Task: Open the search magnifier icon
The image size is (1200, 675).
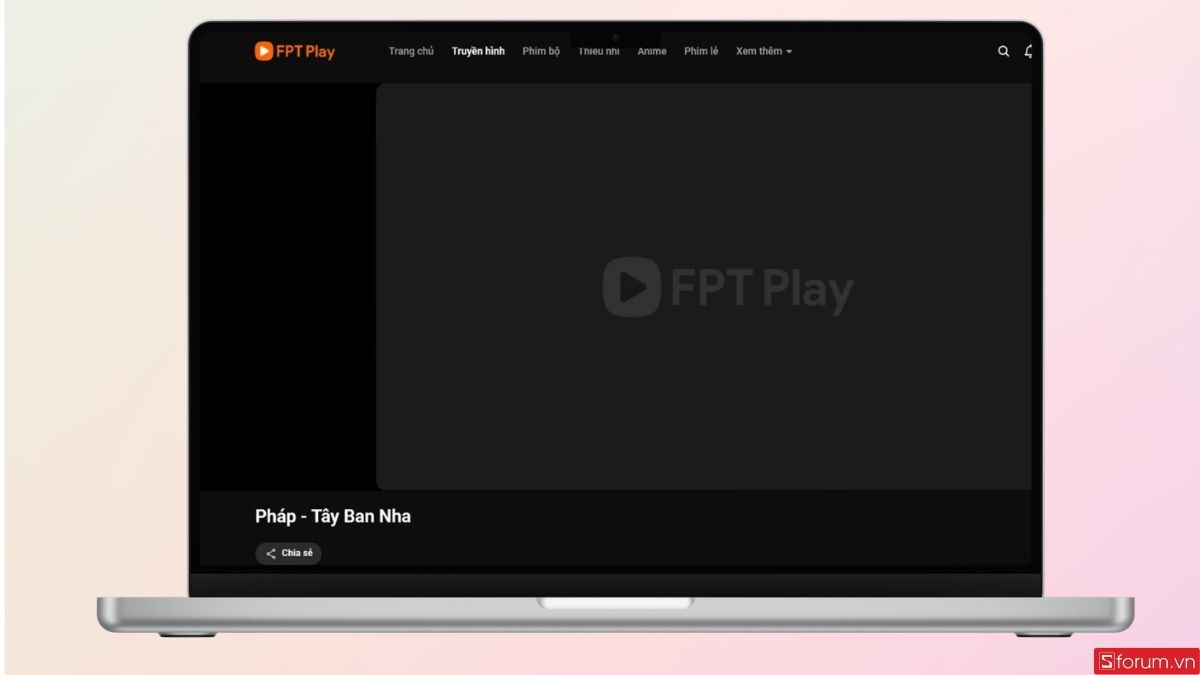Action: pos(1003,51)
